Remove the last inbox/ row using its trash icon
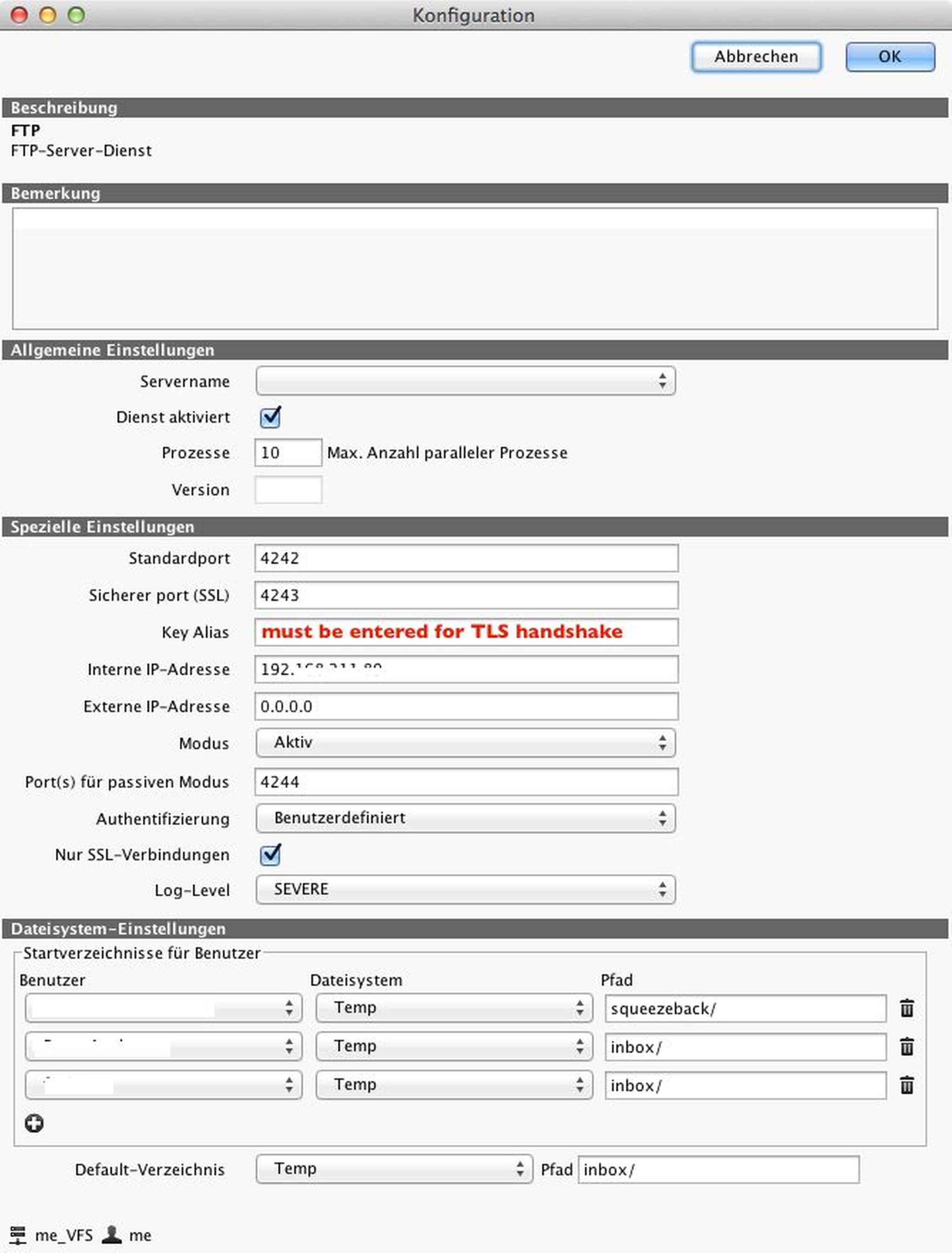 pyautogui.click(x=907, y=1085)
